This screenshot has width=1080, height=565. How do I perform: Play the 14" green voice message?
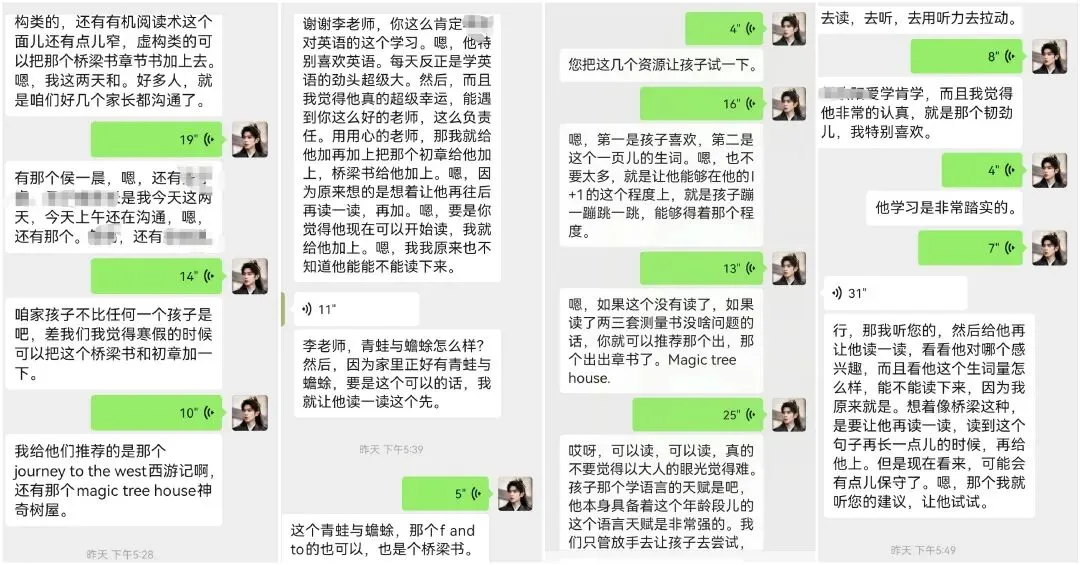(156, 276)
